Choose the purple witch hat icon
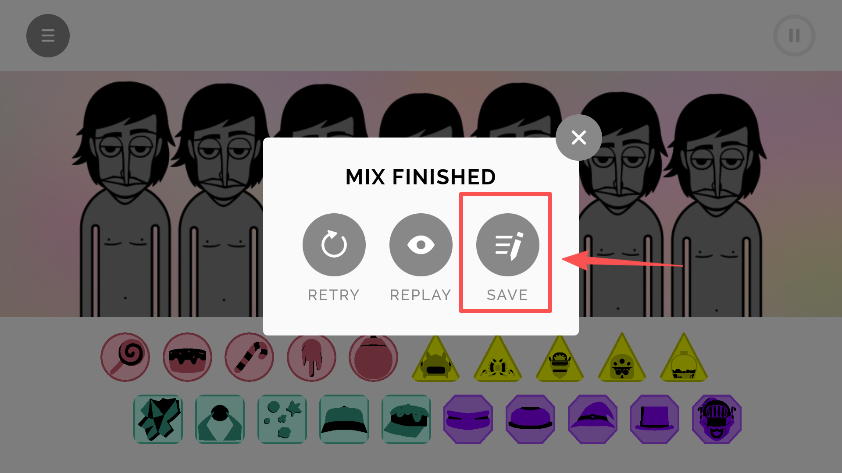The width and height of the screenshot is (842, 473). [592, 419]
